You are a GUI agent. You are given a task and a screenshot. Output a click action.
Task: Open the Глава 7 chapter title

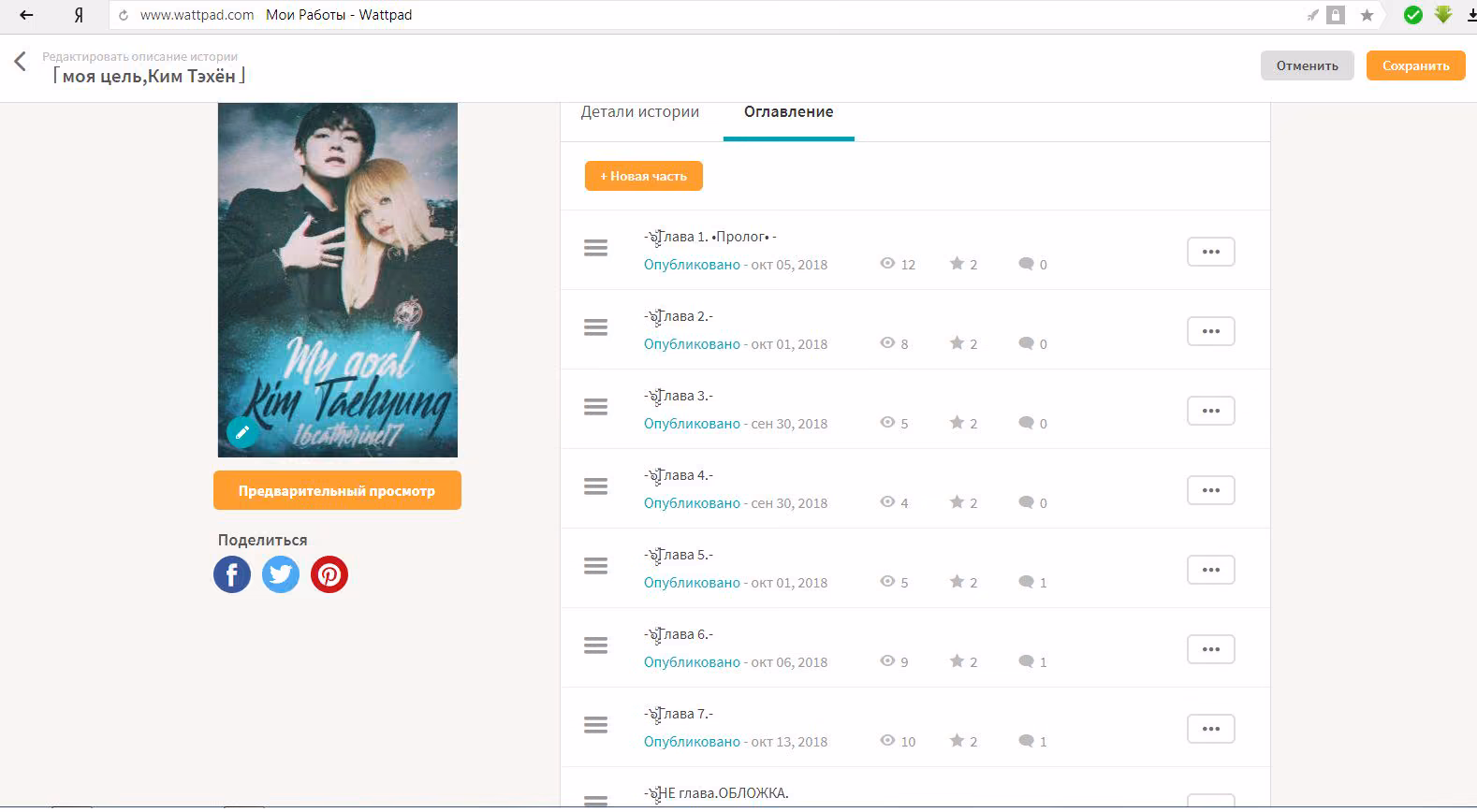coord(679,715)
